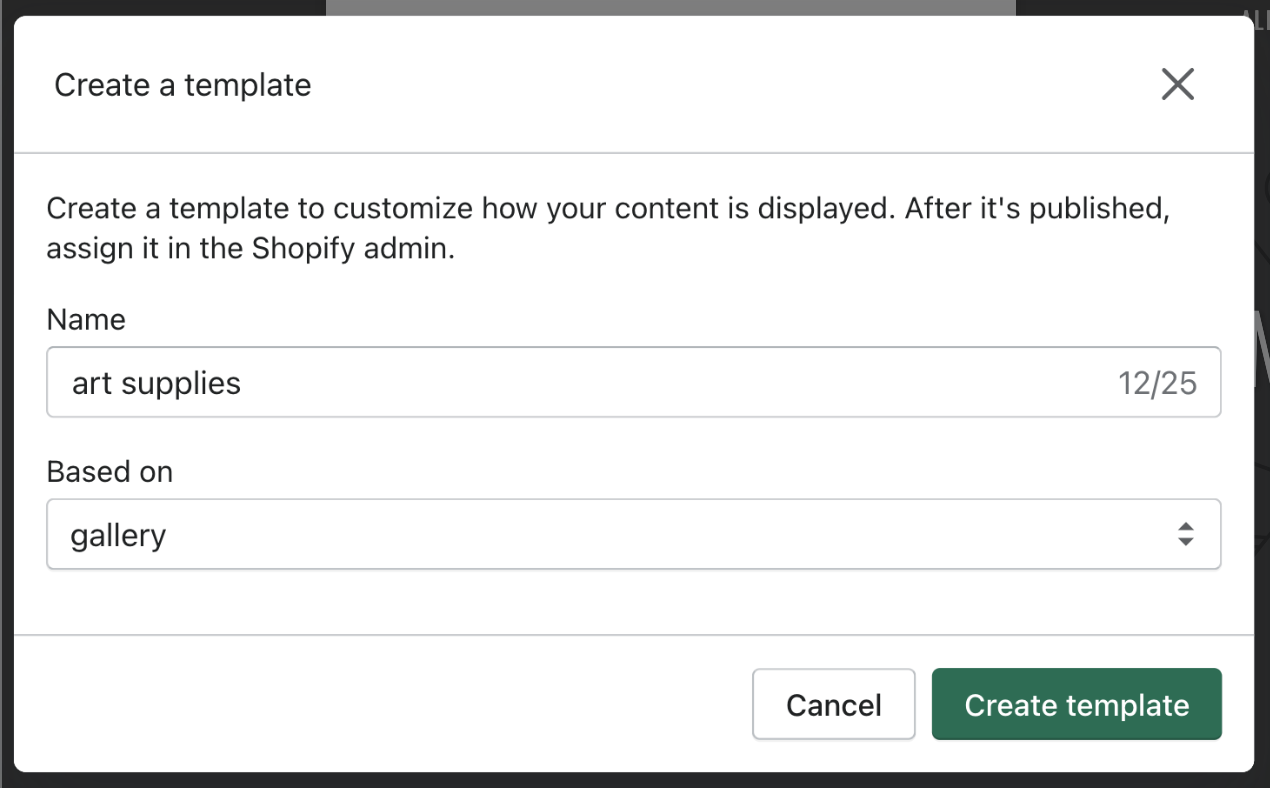Viewport: 1270px width, 788px height.
Task: Click the gray bar above the dialog
Action: pyautogui.click(x=670, y=7)
